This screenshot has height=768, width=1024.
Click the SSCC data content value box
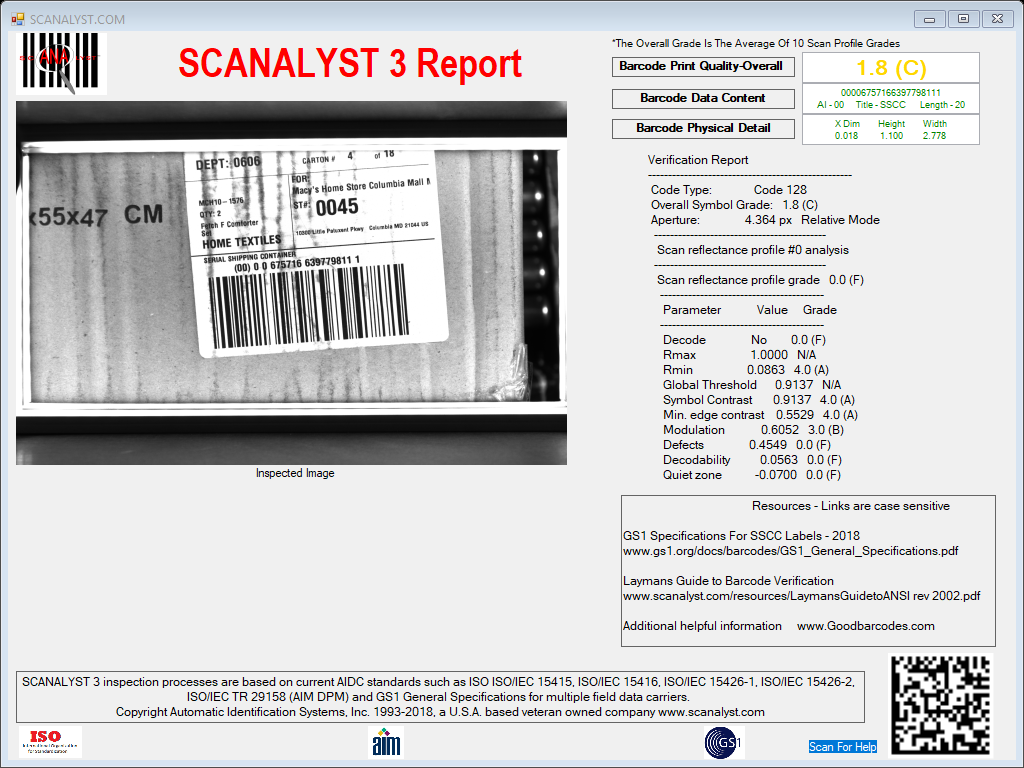[x=891, y=99]
